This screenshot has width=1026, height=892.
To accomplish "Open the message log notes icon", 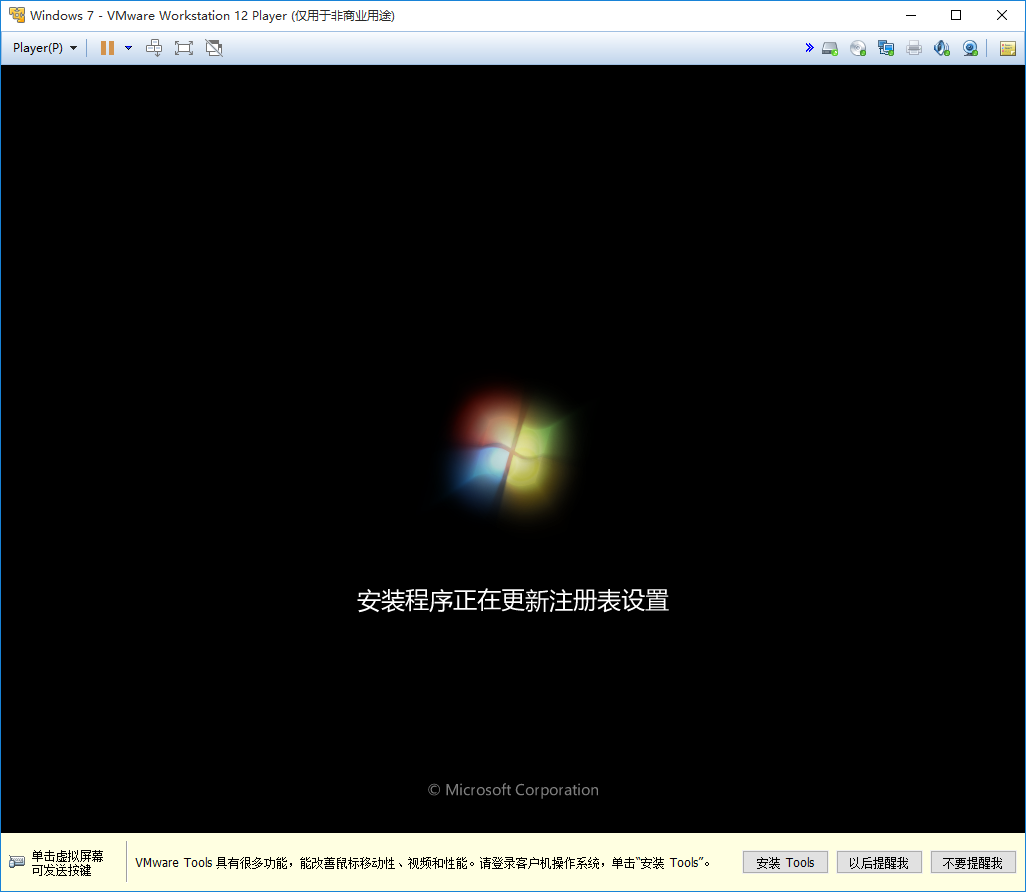I will point(1008,48).
